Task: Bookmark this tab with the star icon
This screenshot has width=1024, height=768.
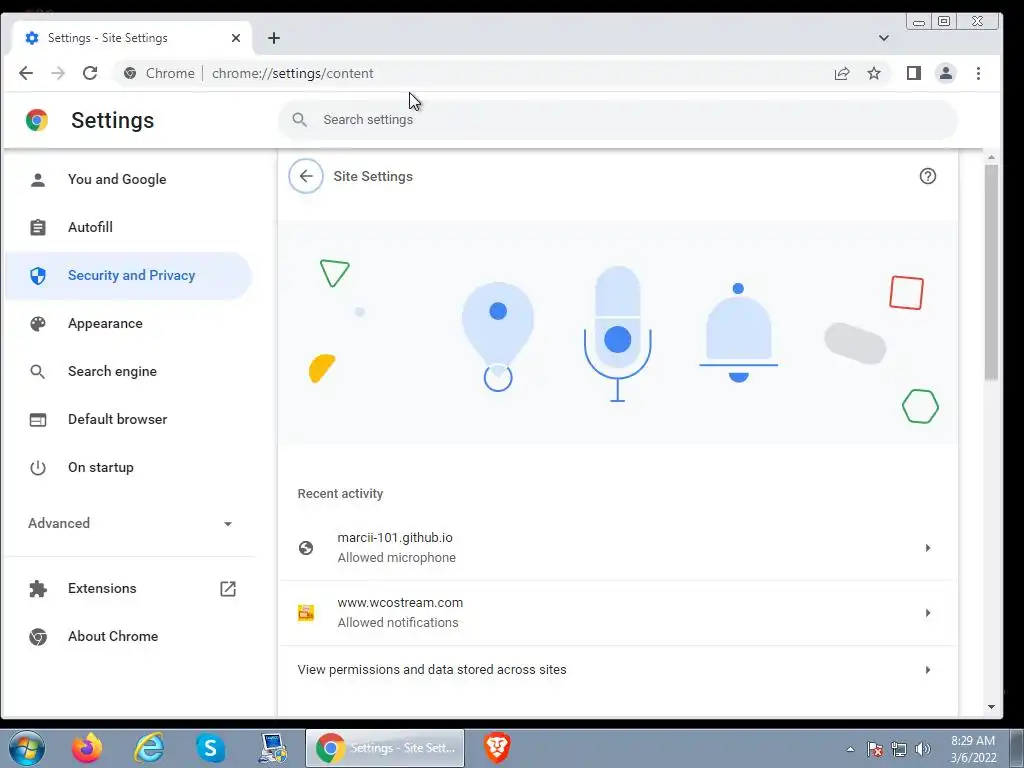Action: coord(874,73)
